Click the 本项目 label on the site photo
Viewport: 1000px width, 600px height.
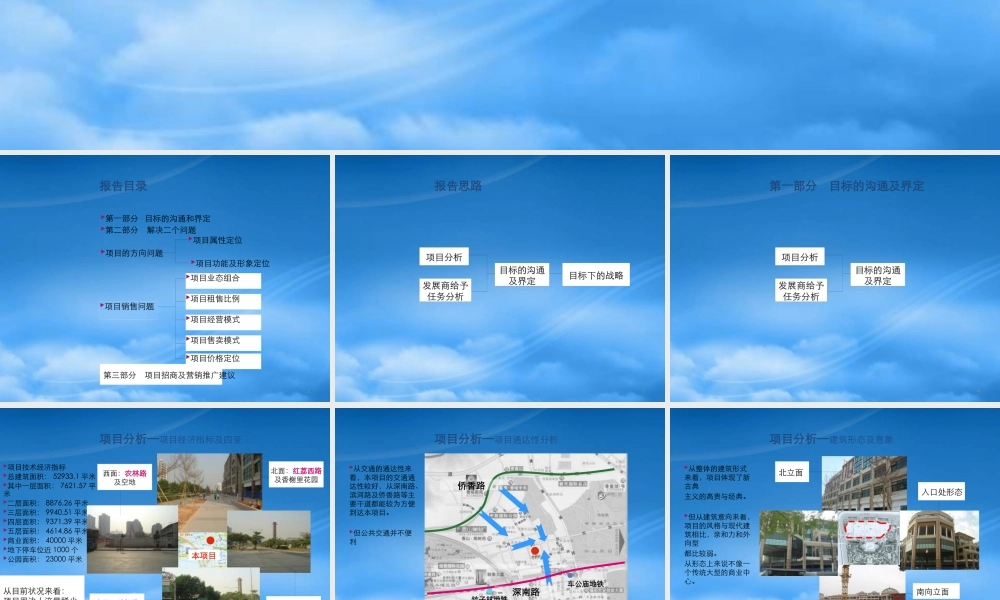tap(204, 555)
